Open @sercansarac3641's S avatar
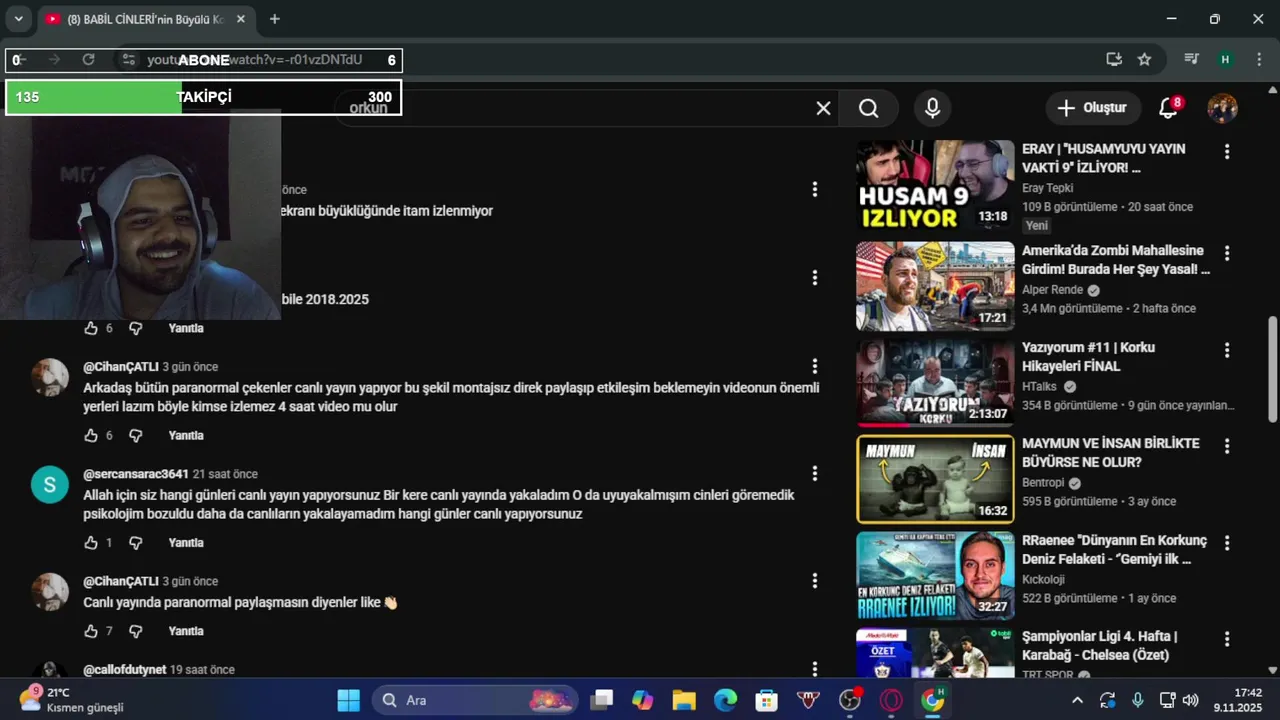This screenshot has height=720, width=1280. pyautogui.click(x=49, y=485)
